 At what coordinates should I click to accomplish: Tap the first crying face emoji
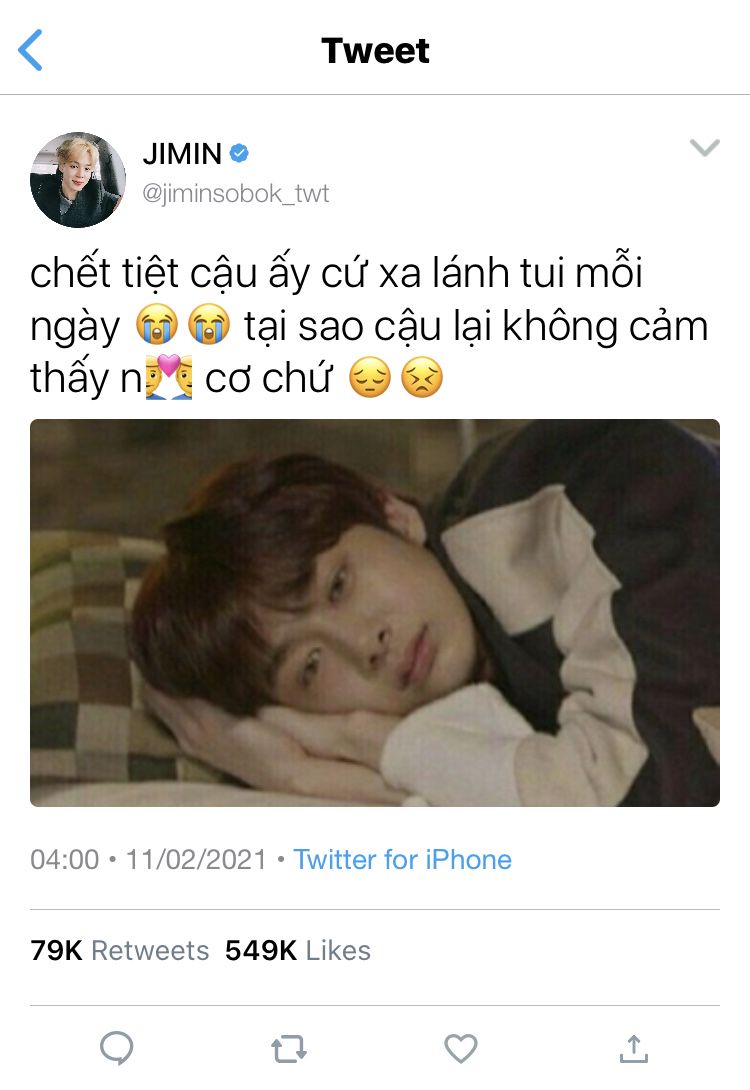[157, 325]
